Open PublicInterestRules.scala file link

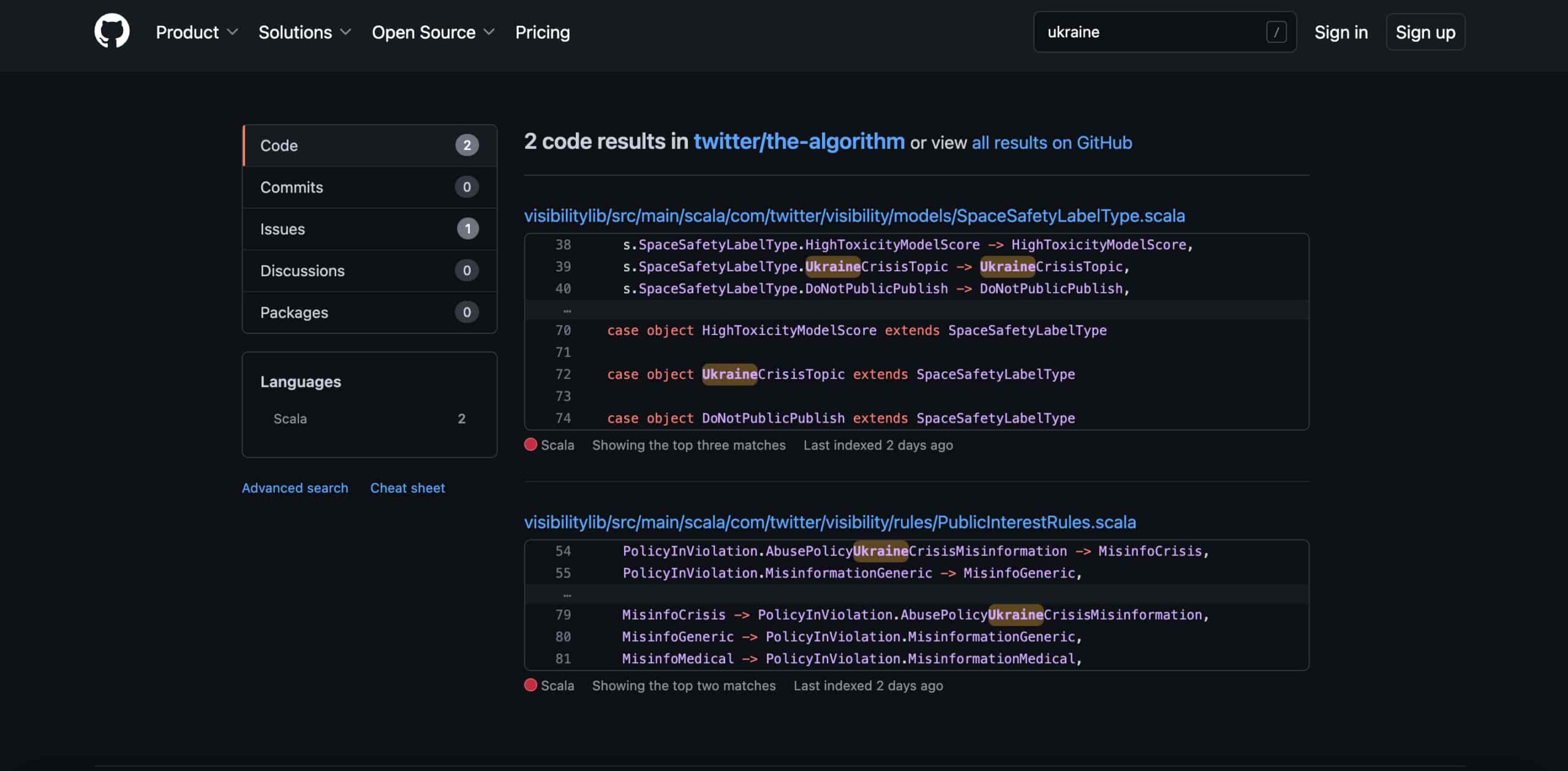830,522
